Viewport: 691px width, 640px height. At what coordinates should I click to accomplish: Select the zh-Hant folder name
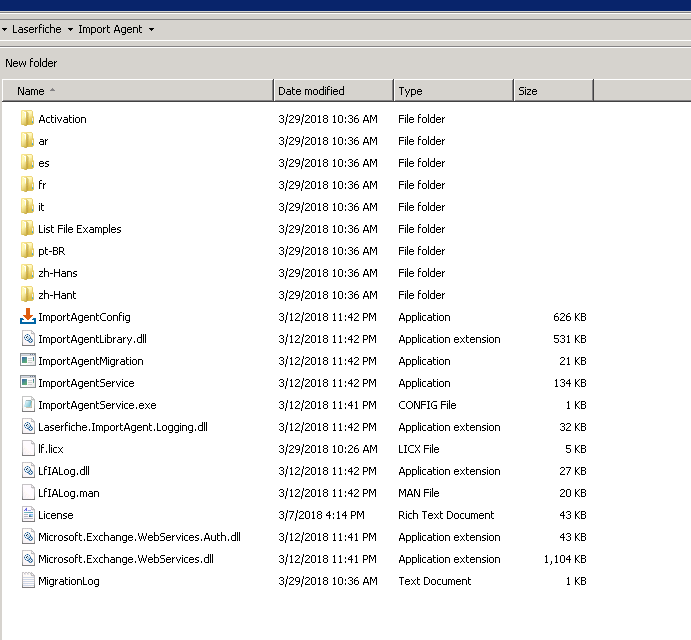click(x=57, y=295)
